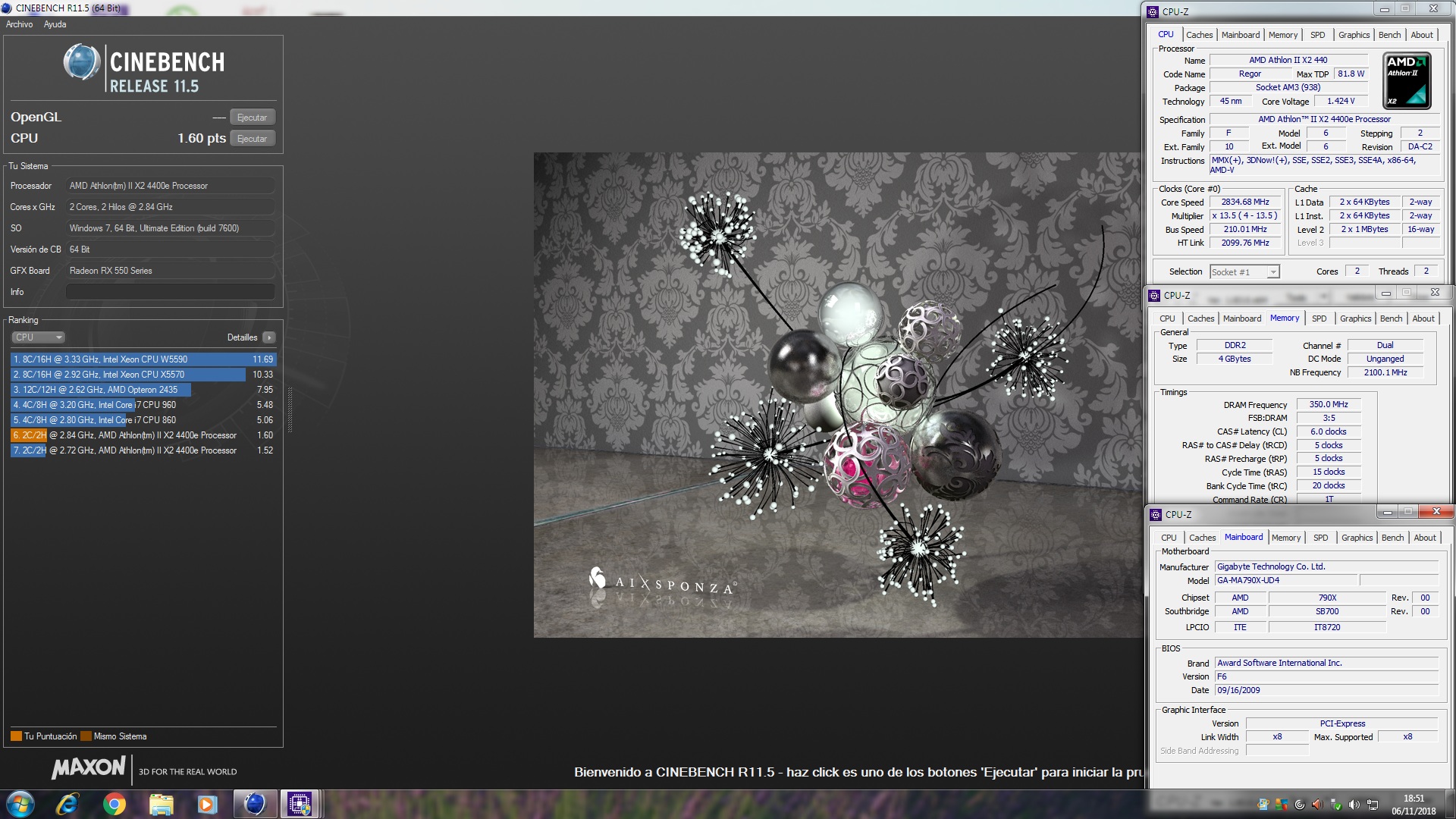The height and width of the screenshot is (819, 1456).
Task: Select the 2.72 GHz Athlon ranking row
Action: click(143, 450)
